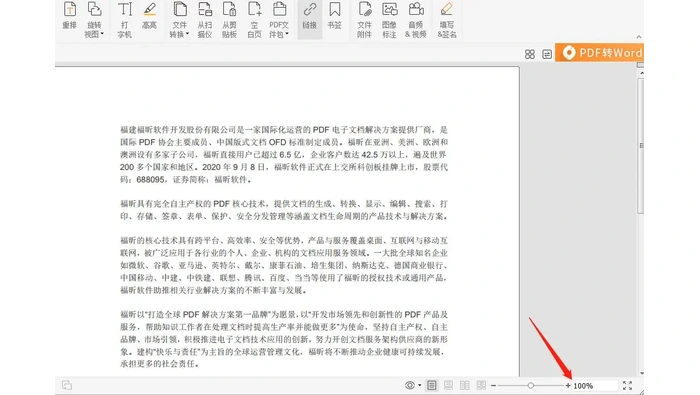Select the 重排 reflow tool

70,16
